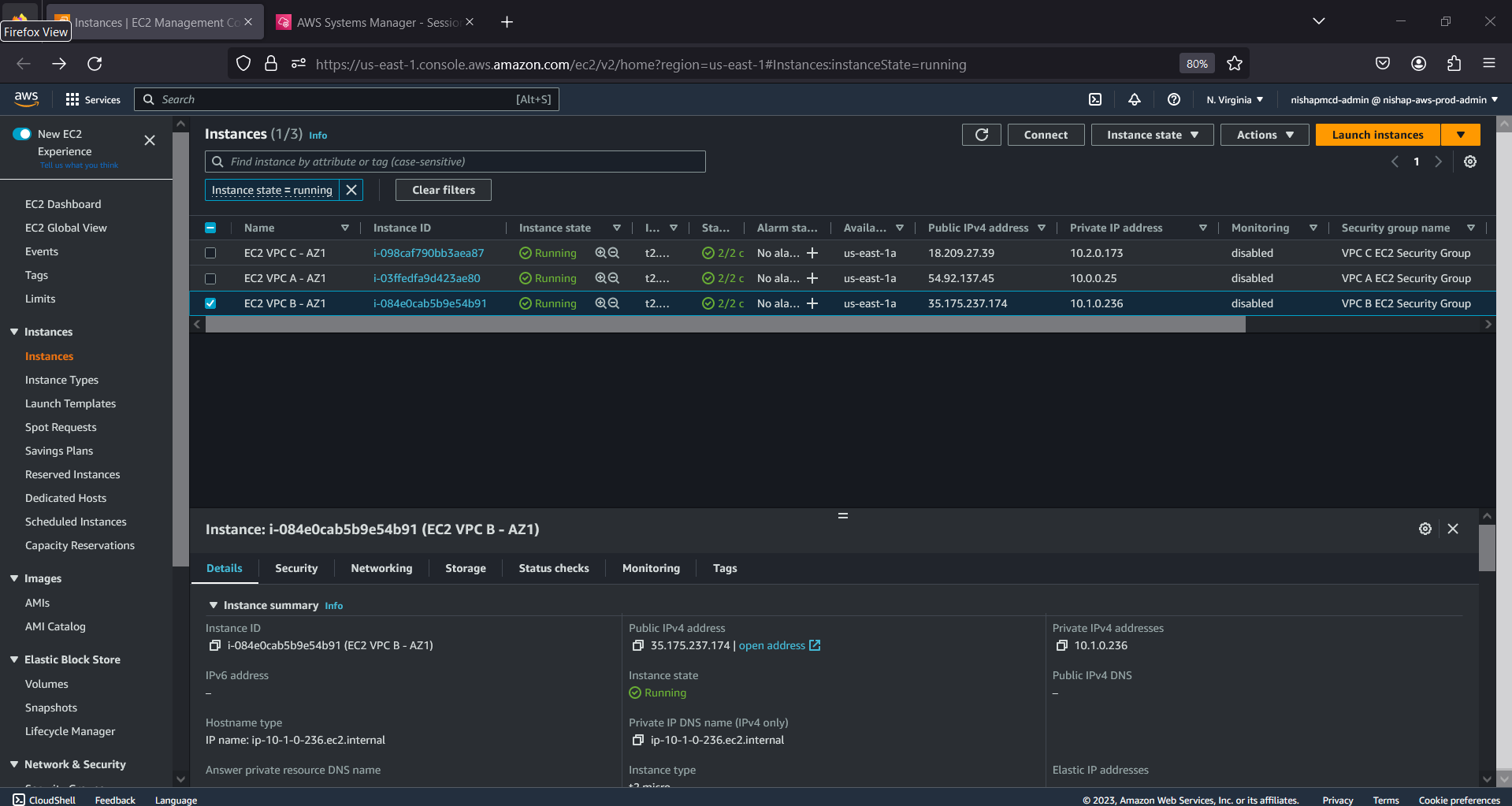Click the horizontal scrollbar under instances table
This screenshot has height=806, width=1512.
click(x=725, y=325)
